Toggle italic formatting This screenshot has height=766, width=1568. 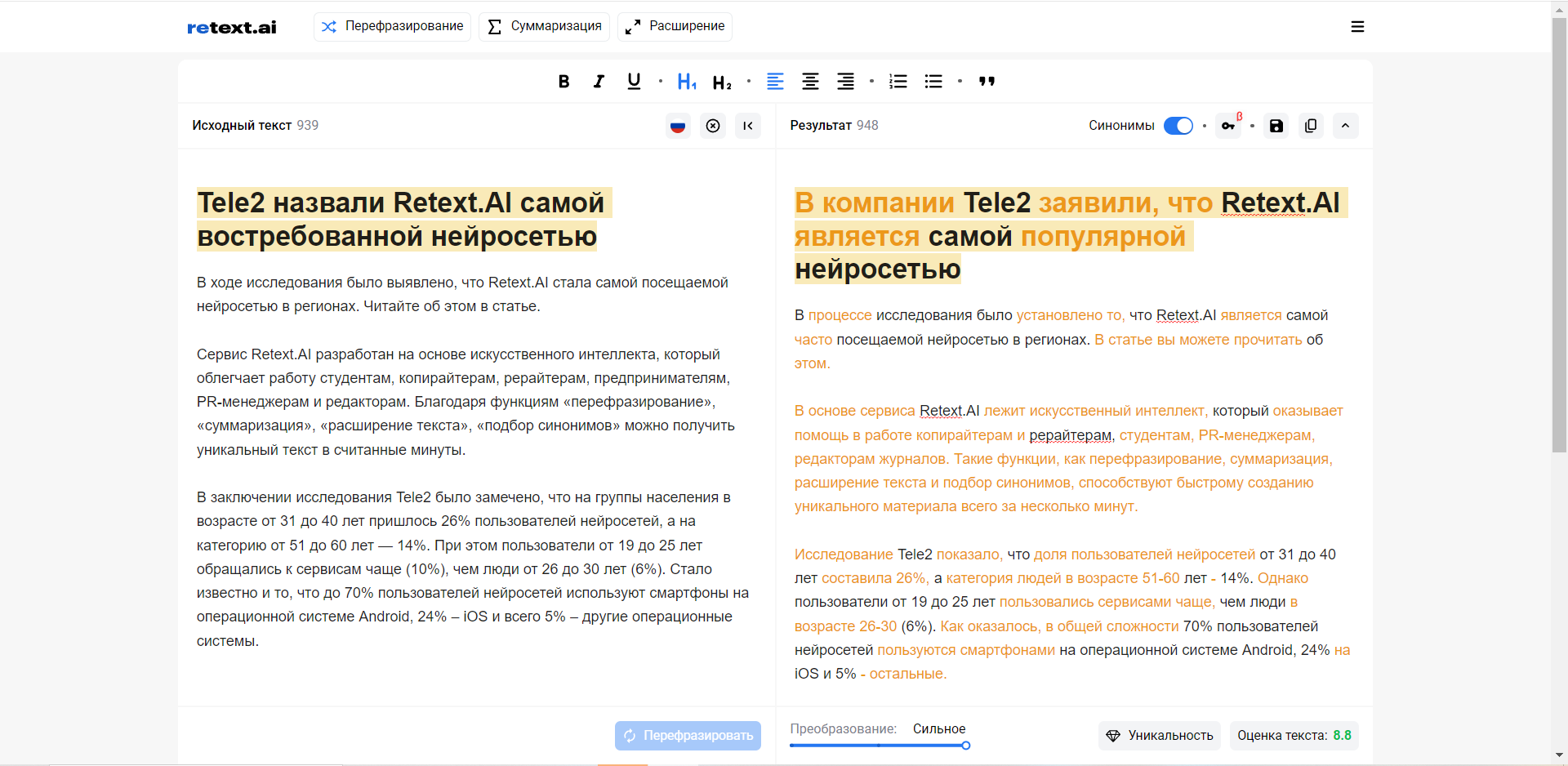point(599,81)
